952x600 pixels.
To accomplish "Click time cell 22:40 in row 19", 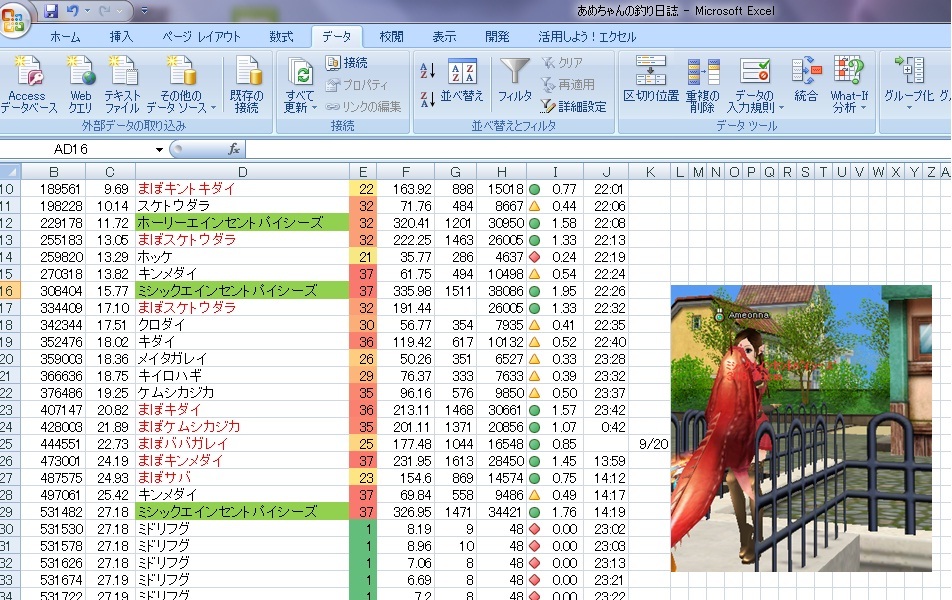I will (606, 342).
